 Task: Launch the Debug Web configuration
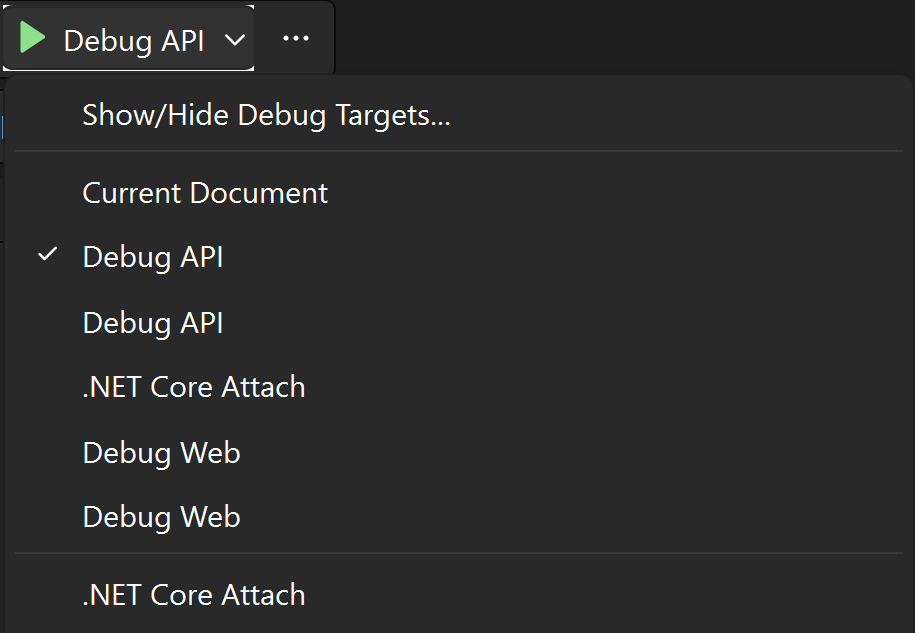point(161,452)
